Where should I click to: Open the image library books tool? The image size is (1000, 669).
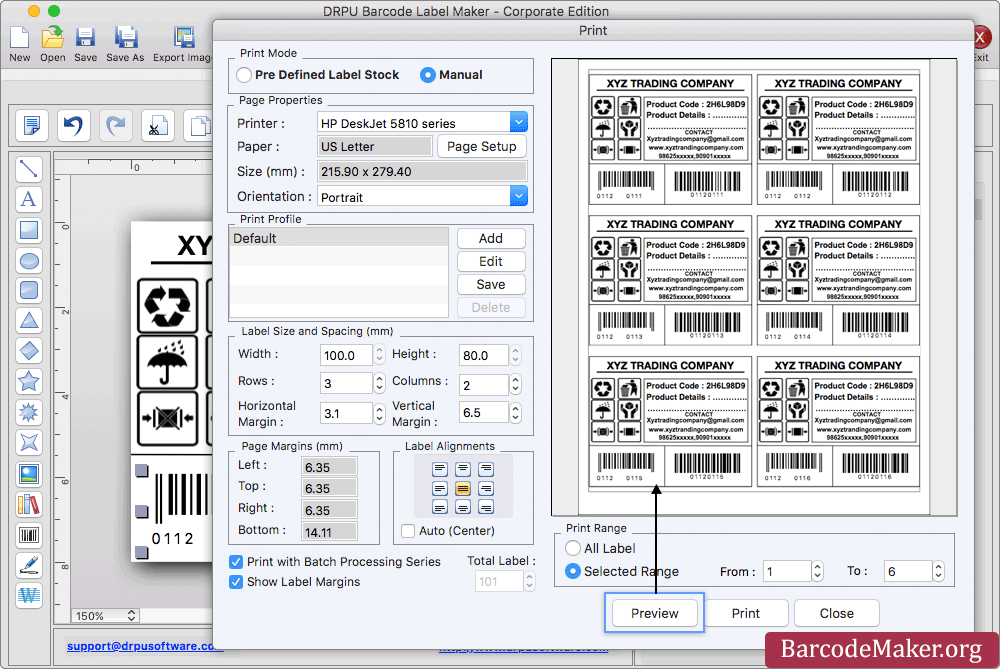[x=29, y=504]
